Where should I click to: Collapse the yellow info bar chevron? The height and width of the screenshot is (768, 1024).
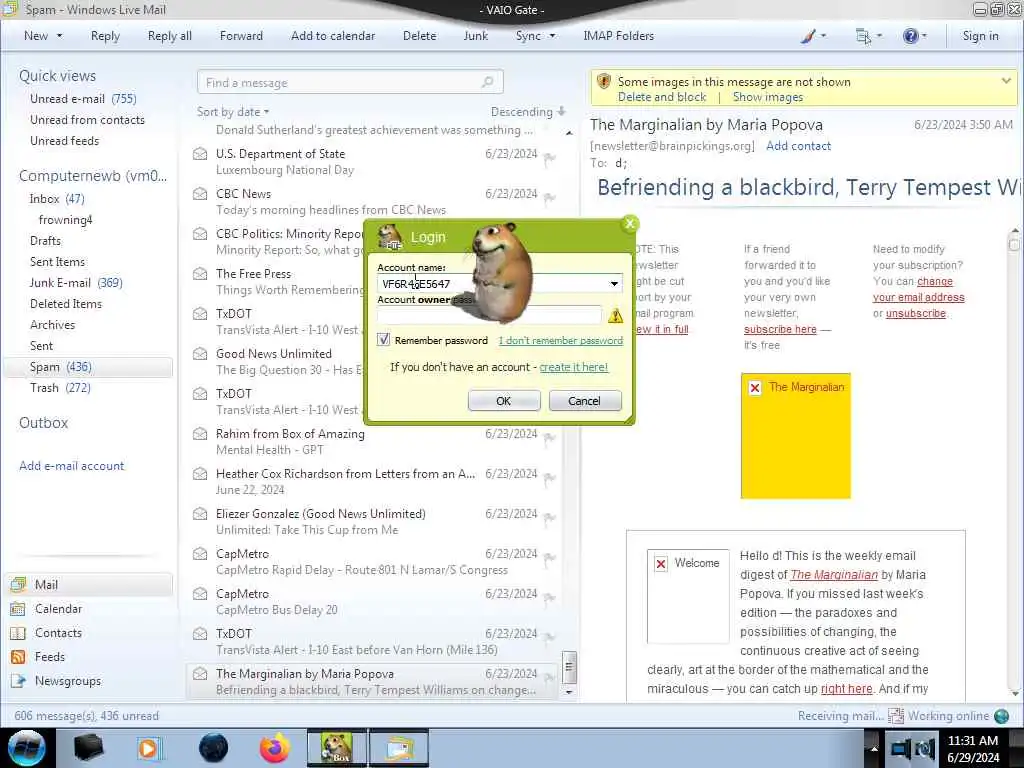coord(1006,81)
